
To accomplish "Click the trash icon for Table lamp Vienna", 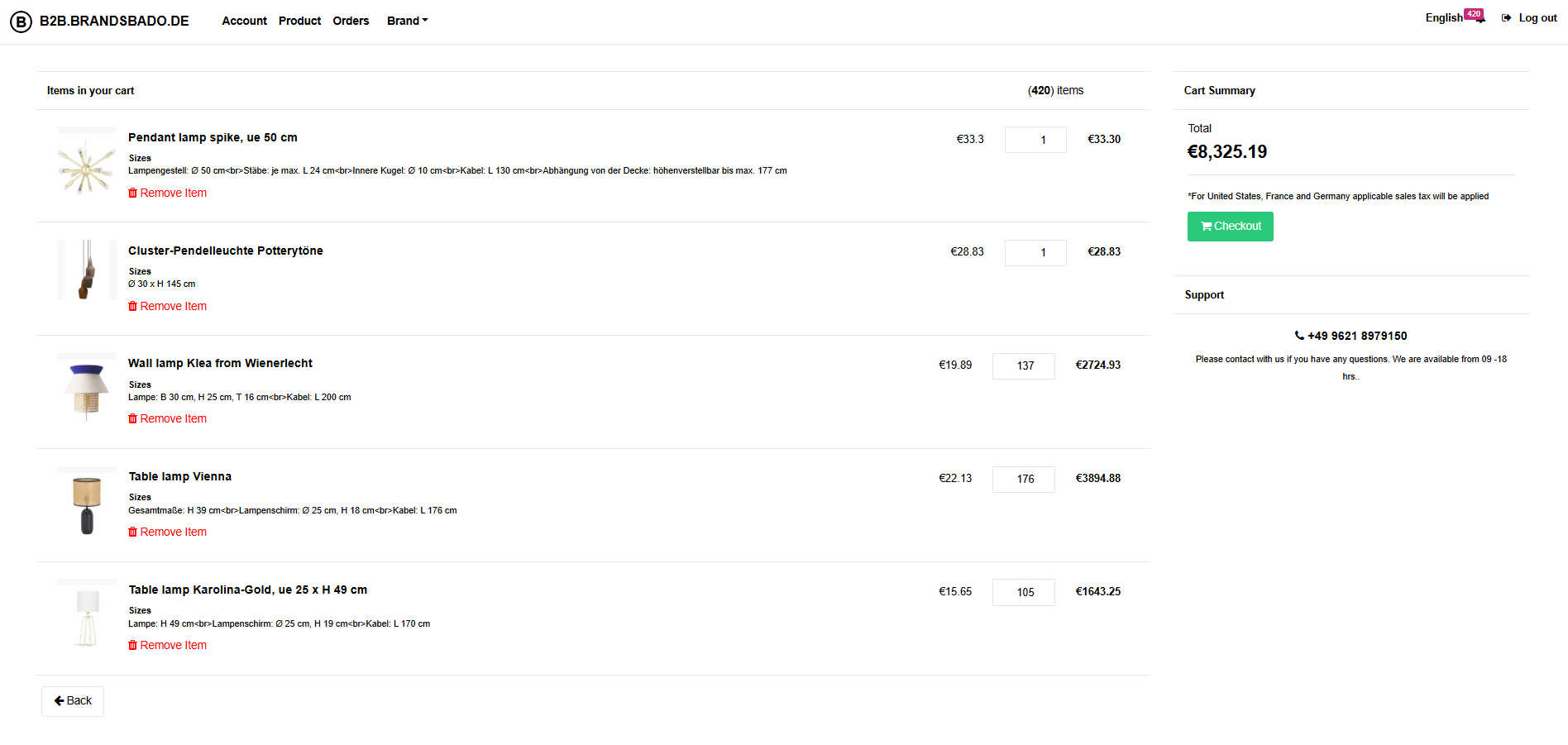I will coord(132,532).
